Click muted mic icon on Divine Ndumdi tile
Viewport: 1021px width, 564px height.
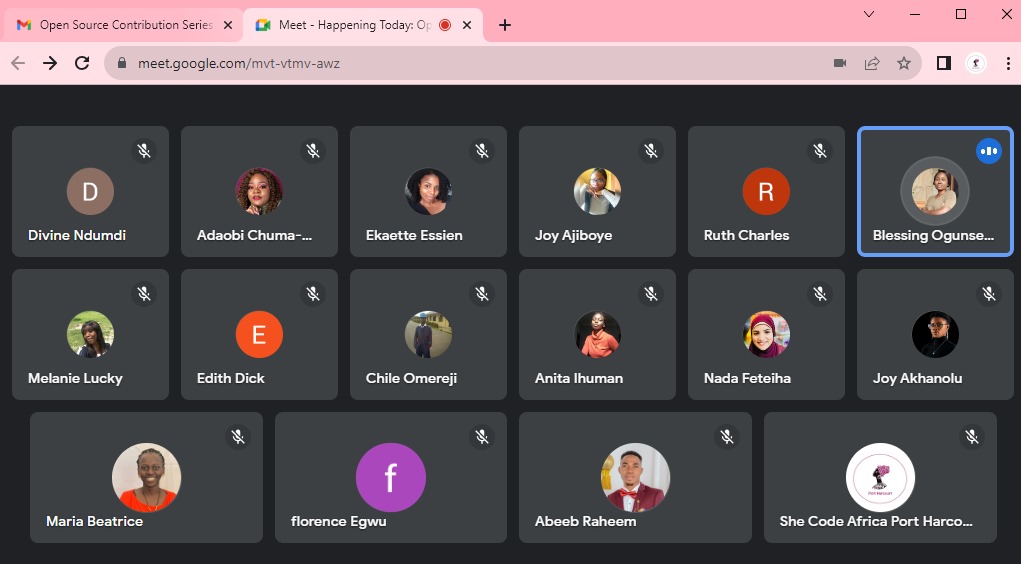[144, 151]
